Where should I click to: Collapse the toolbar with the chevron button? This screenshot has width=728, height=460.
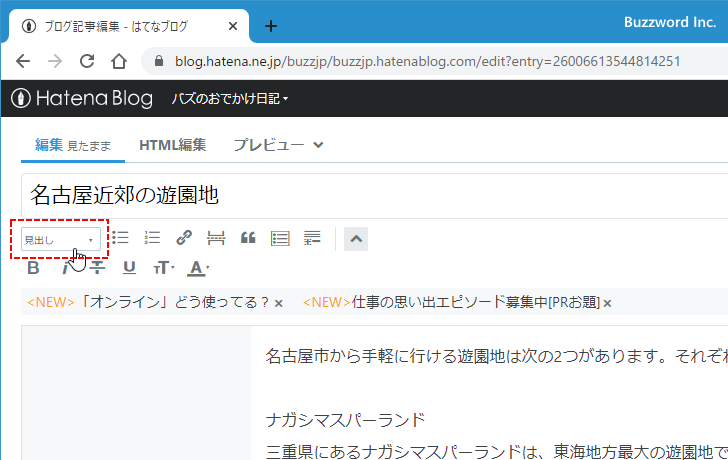(x=356, y=239)
